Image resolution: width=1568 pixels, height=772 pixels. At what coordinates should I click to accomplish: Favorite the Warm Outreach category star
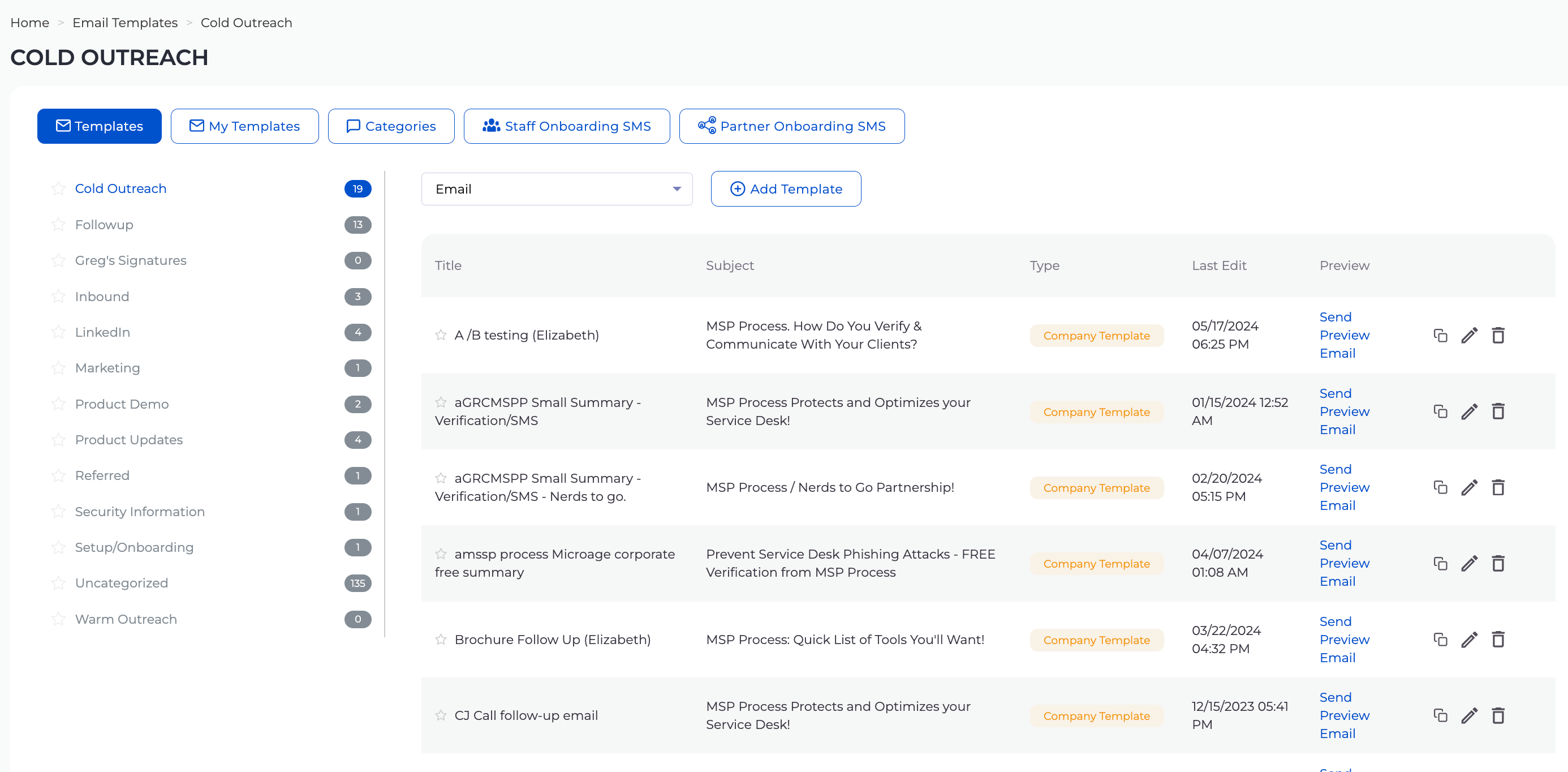click(58, 619)
